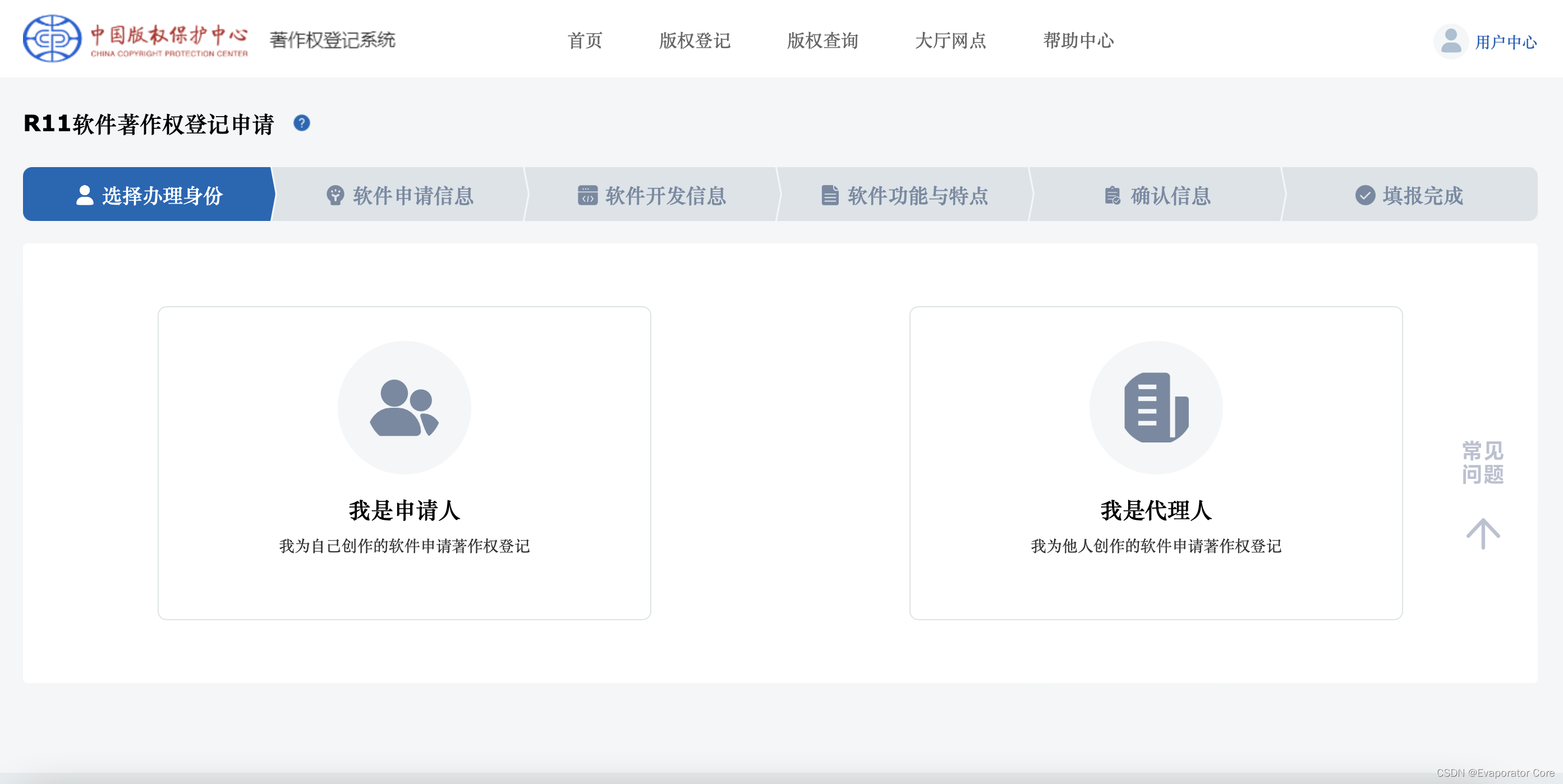Screen dimensions: 1563x784
Task: Click the agent document icon
Action: point(1155,408)
